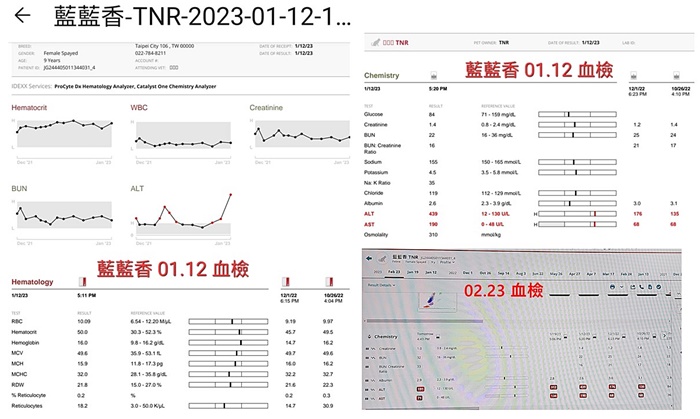The height and width of the screenshot is (419, 700).
Task: Click the dot plot thumbnail in 02.23 photo
Action: 437,301
